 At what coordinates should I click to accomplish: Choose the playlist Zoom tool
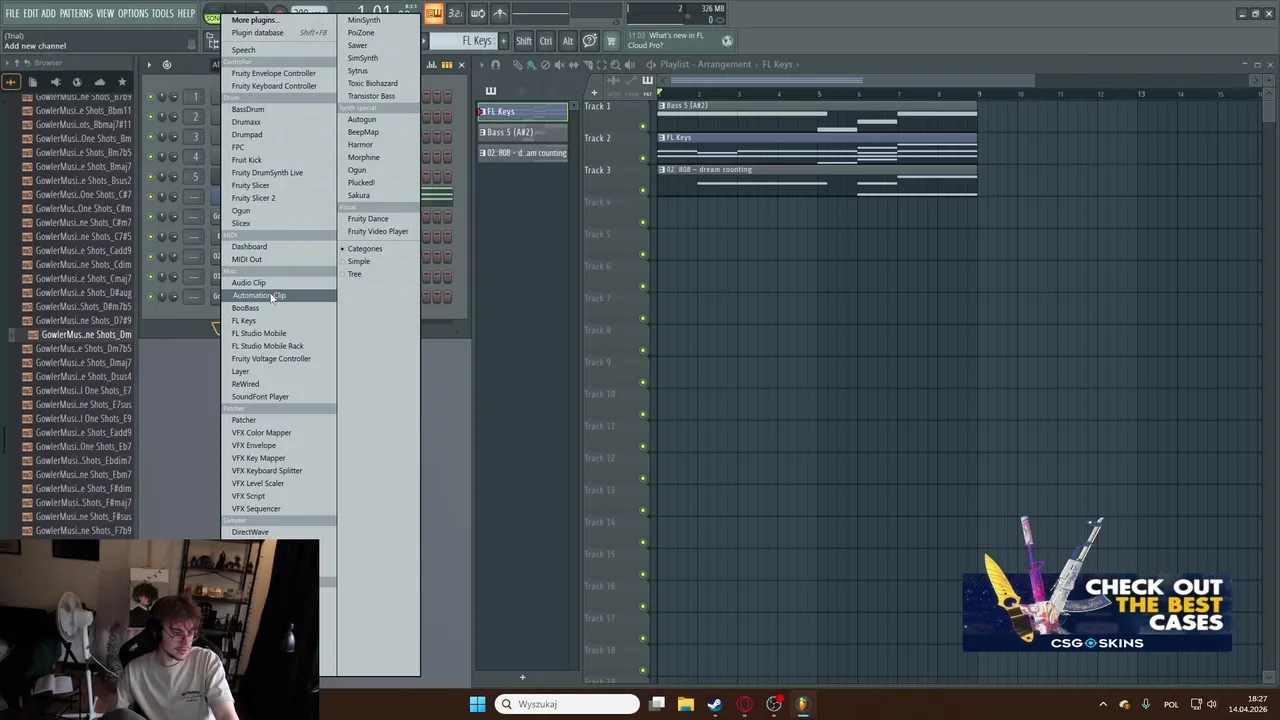(x=615, y=65)
